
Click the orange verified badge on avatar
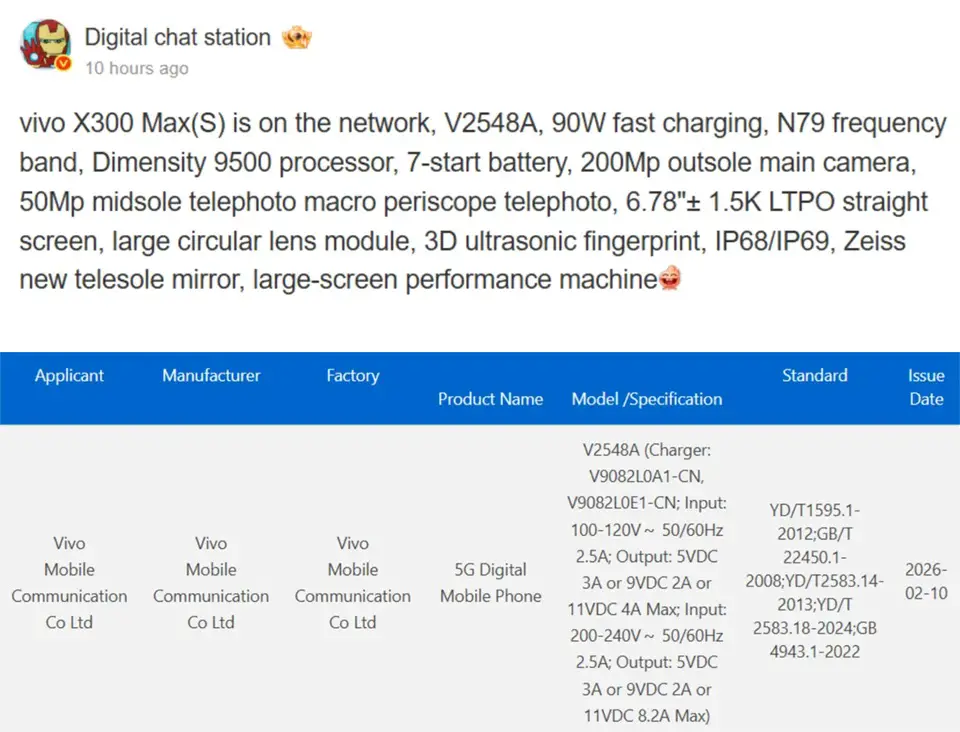(x=64, y=64)
